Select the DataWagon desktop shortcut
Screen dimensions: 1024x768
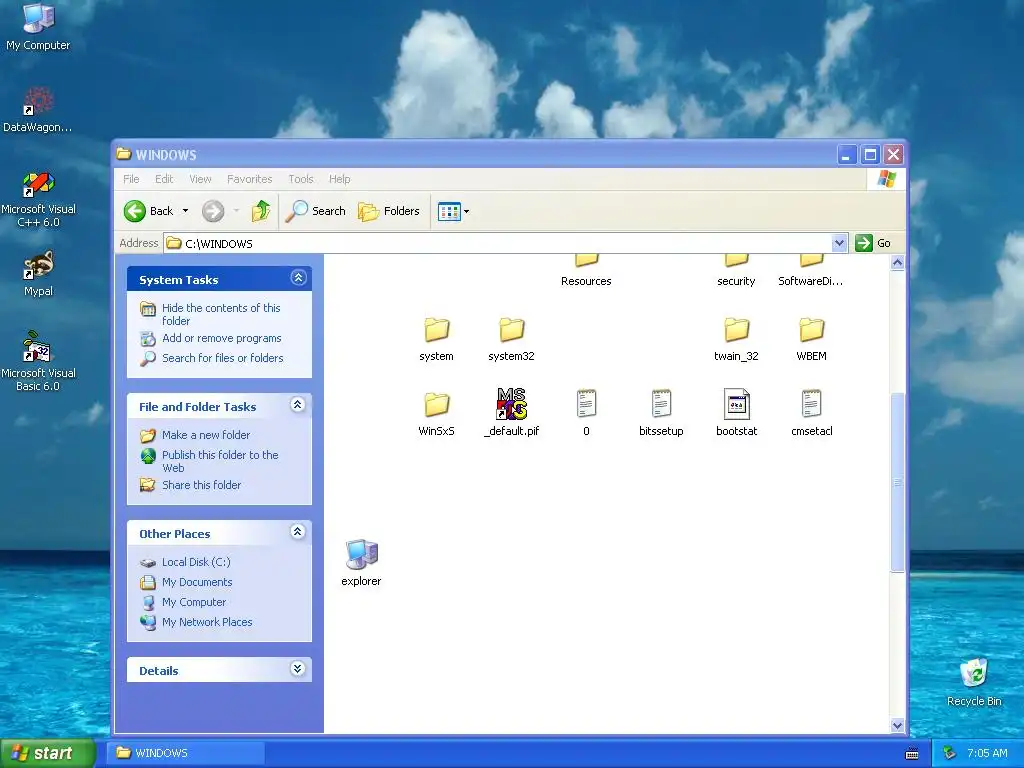coord(38,109)
